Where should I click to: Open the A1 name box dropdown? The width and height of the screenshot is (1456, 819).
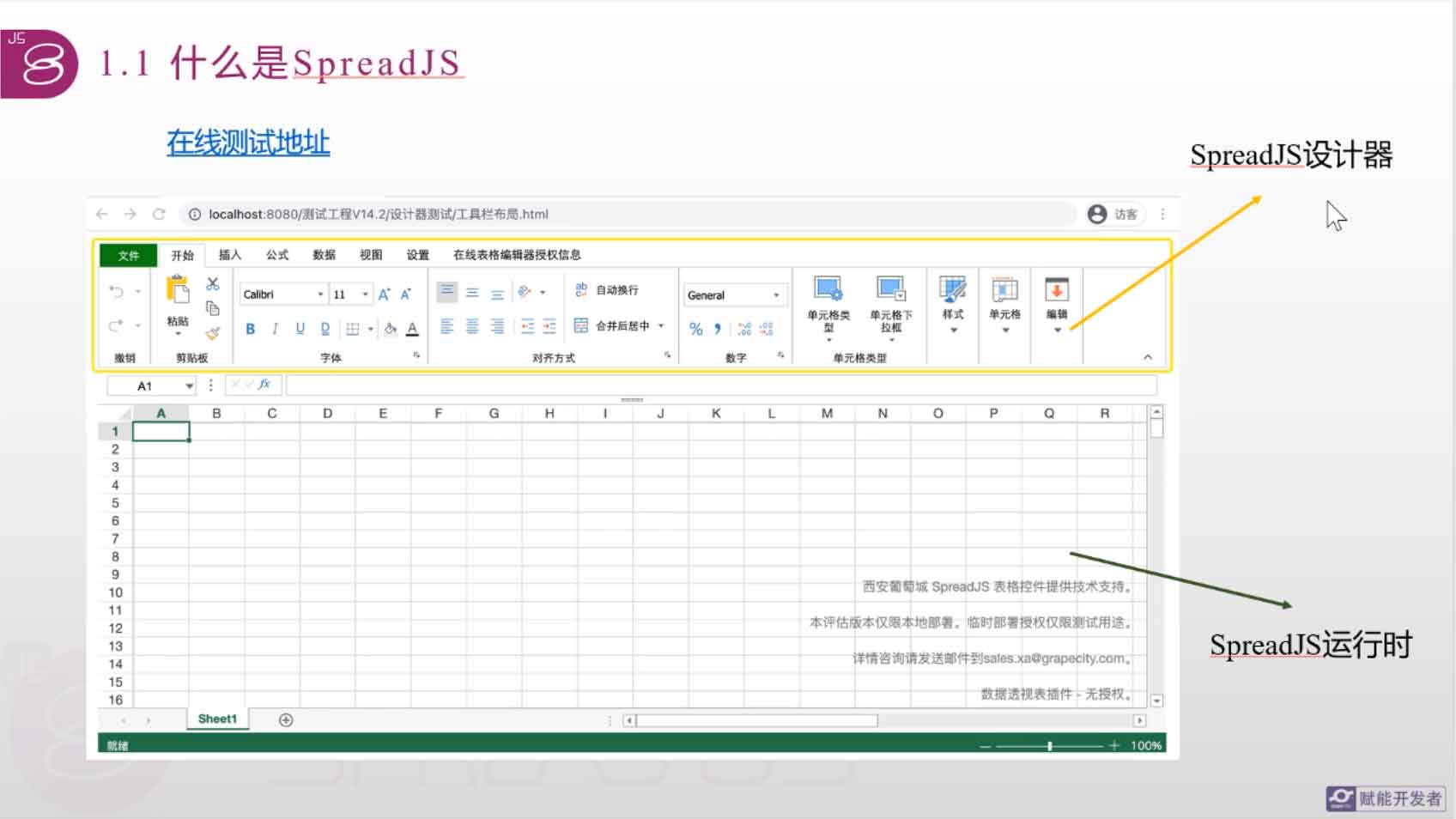pos(189,386)
